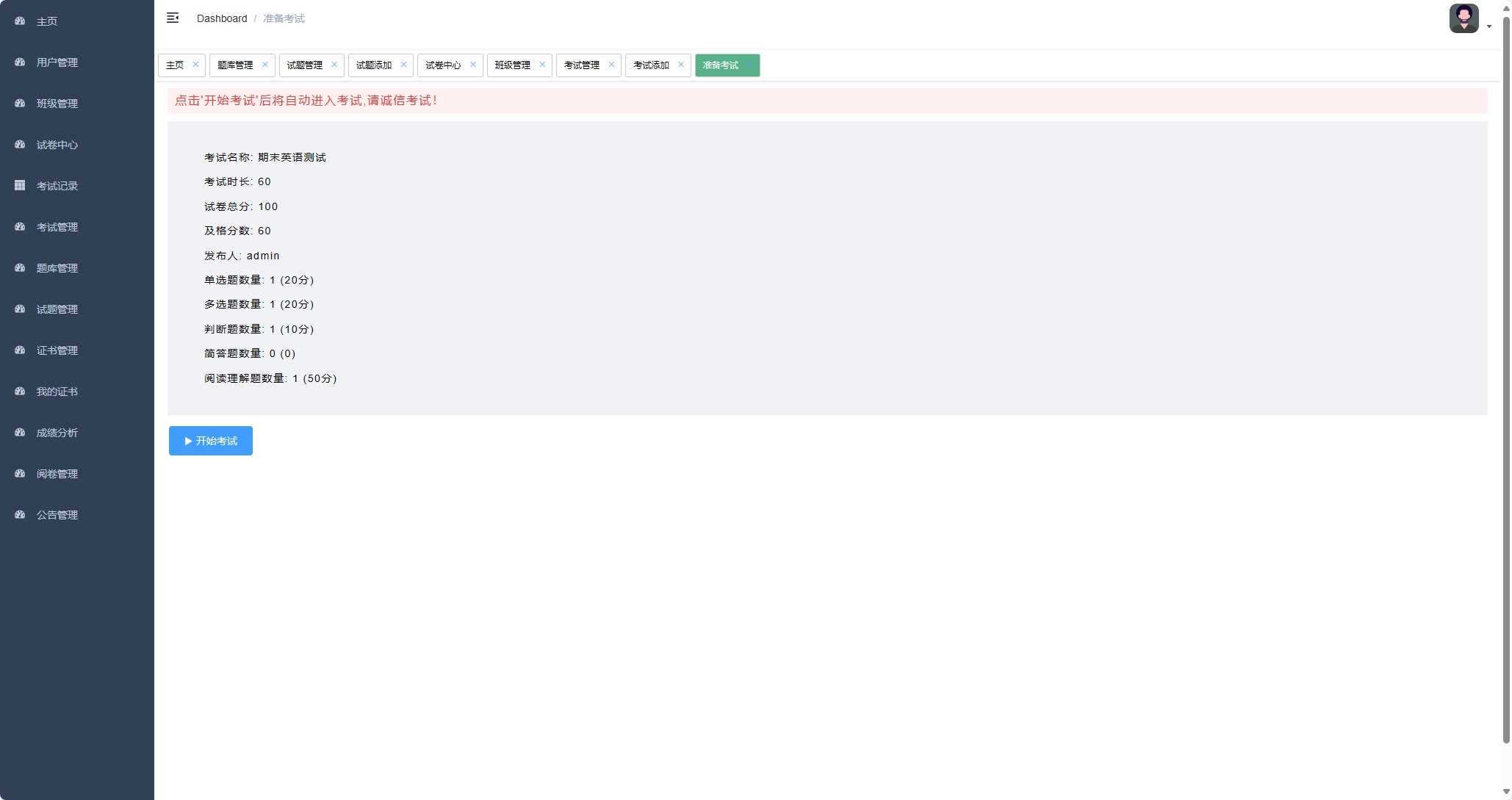Screen dimensions: 1512x800
Task: Click the icon beside 成绩分析
Action: coord(20,433)
